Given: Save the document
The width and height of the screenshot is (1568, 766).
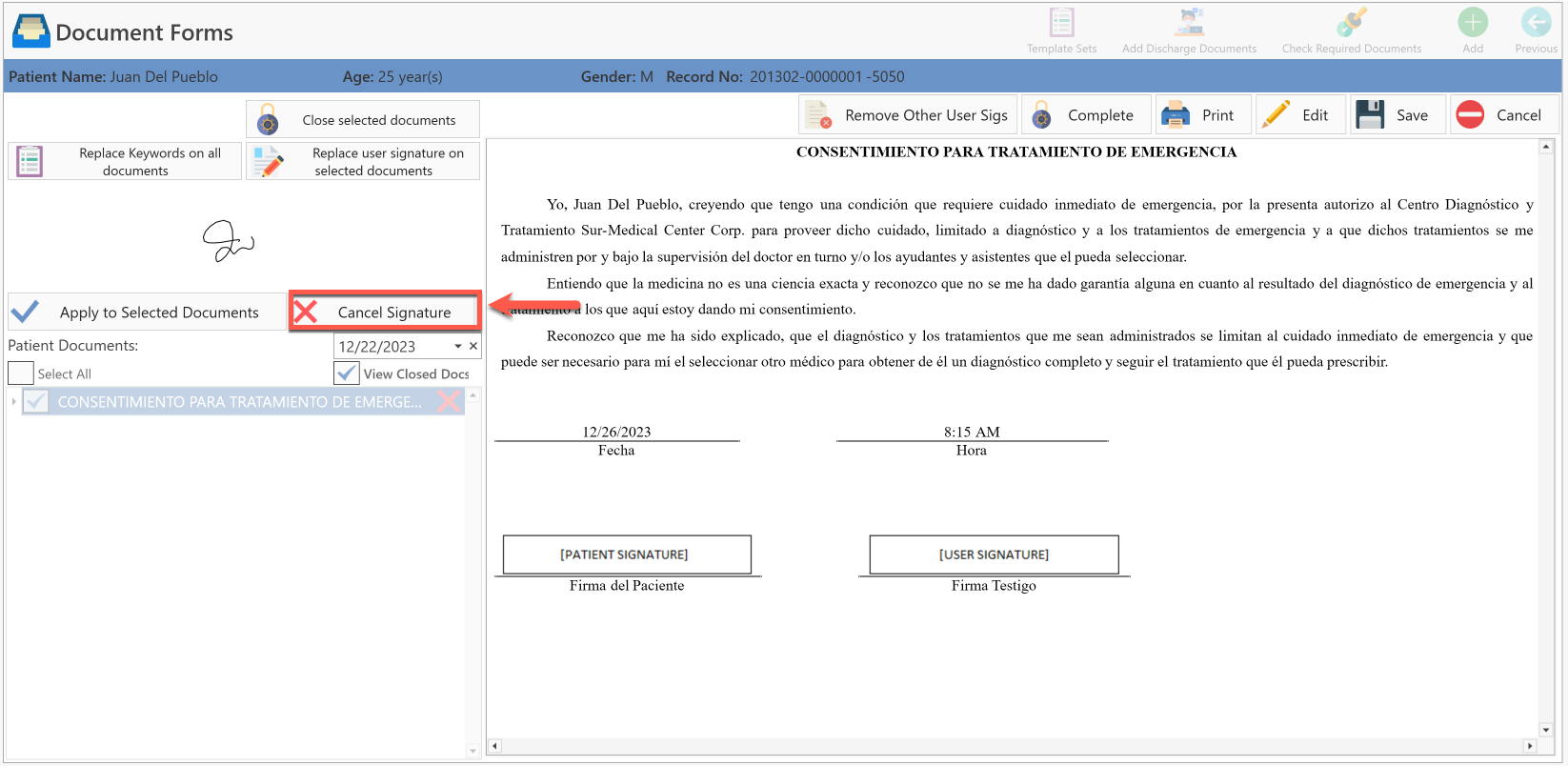Looking at the screenshot, I should coord(1397,115).
